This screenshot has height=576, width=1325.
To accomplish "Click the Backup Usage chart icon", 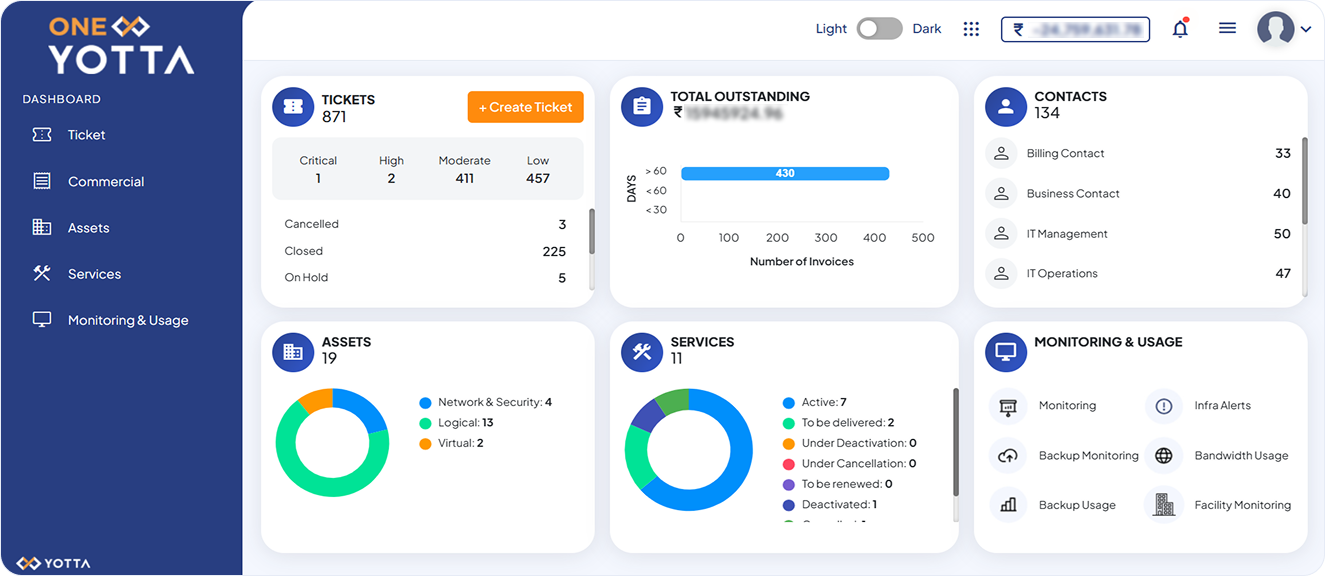I will point(1007,504).
